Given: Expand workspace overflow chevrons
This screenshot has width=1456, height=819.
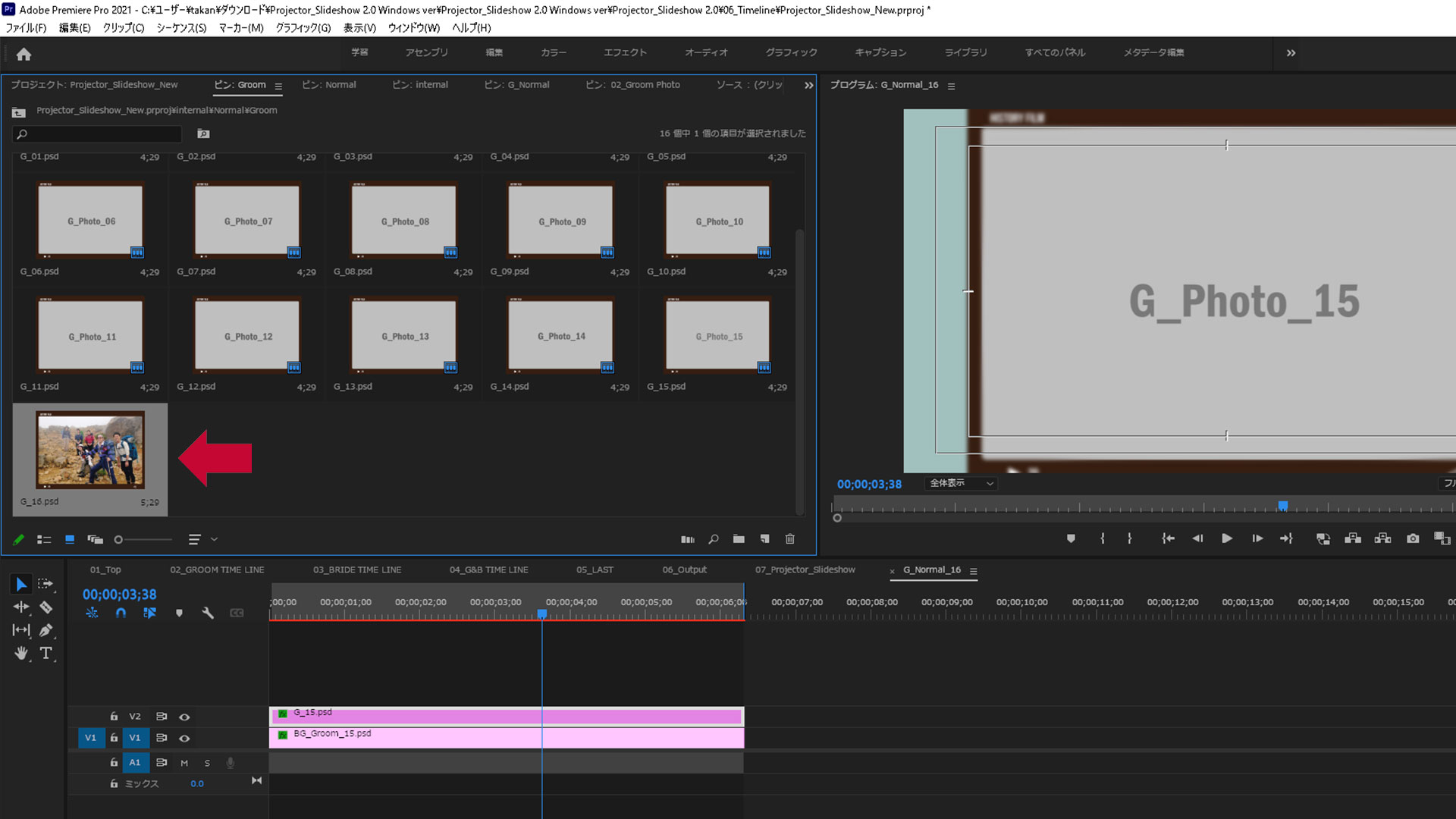Looking at the screenshot, I should (x=1291, y=53).
